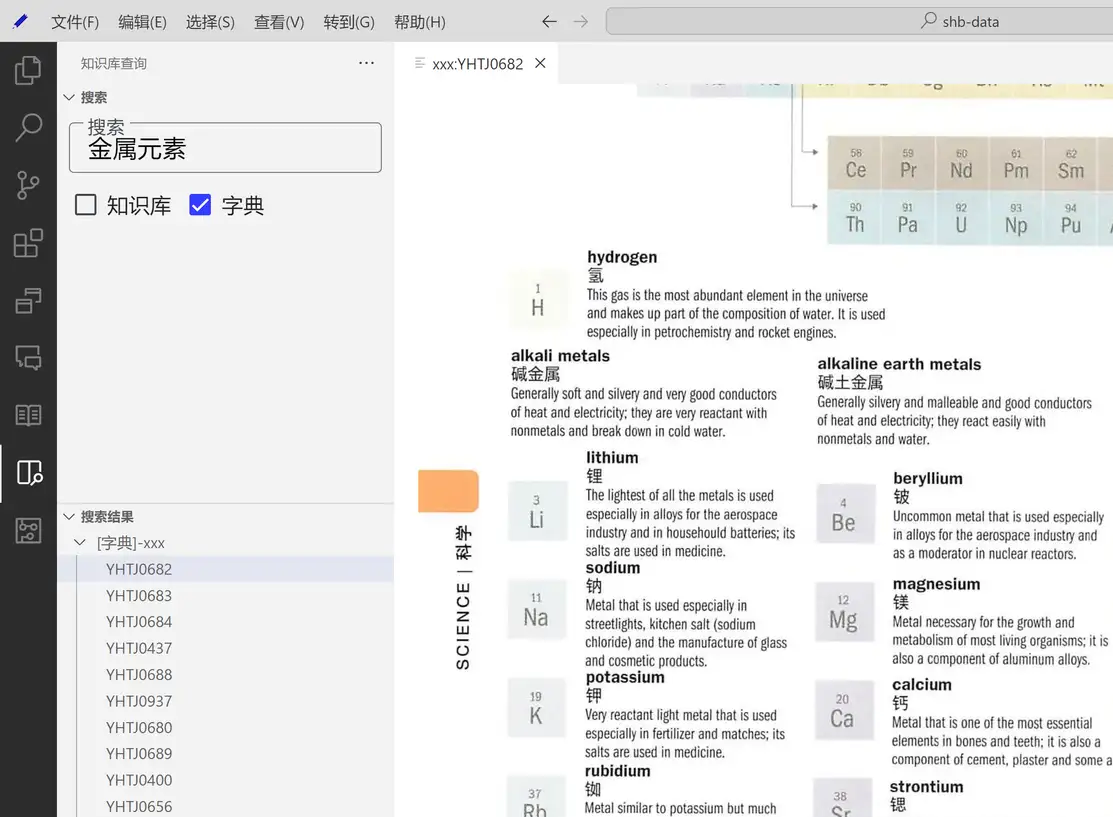This screenshot has width=1113, height=817.
Task: Open the Extensions blocks icon
Action: [x=28, y=243]
